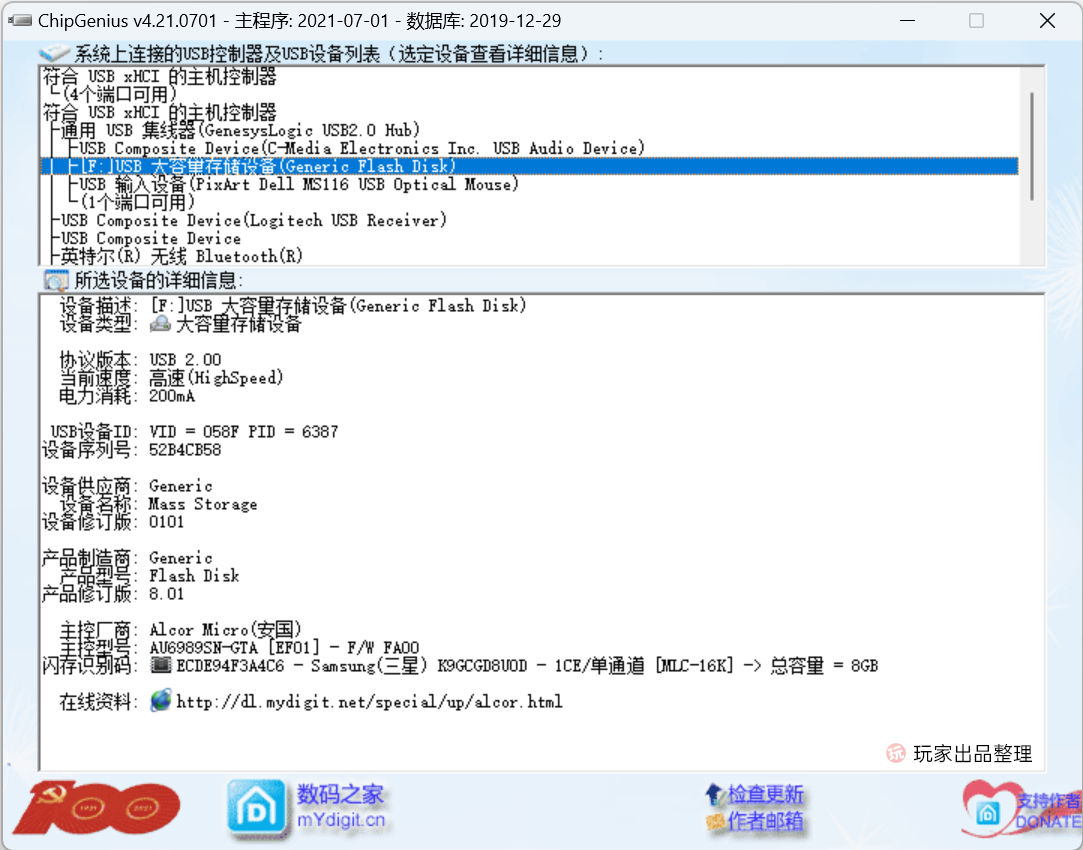The width and height of the screenshot is (1083, 850).
Task: Select the Generic Flash Disk storage entry
Action: 530,166
